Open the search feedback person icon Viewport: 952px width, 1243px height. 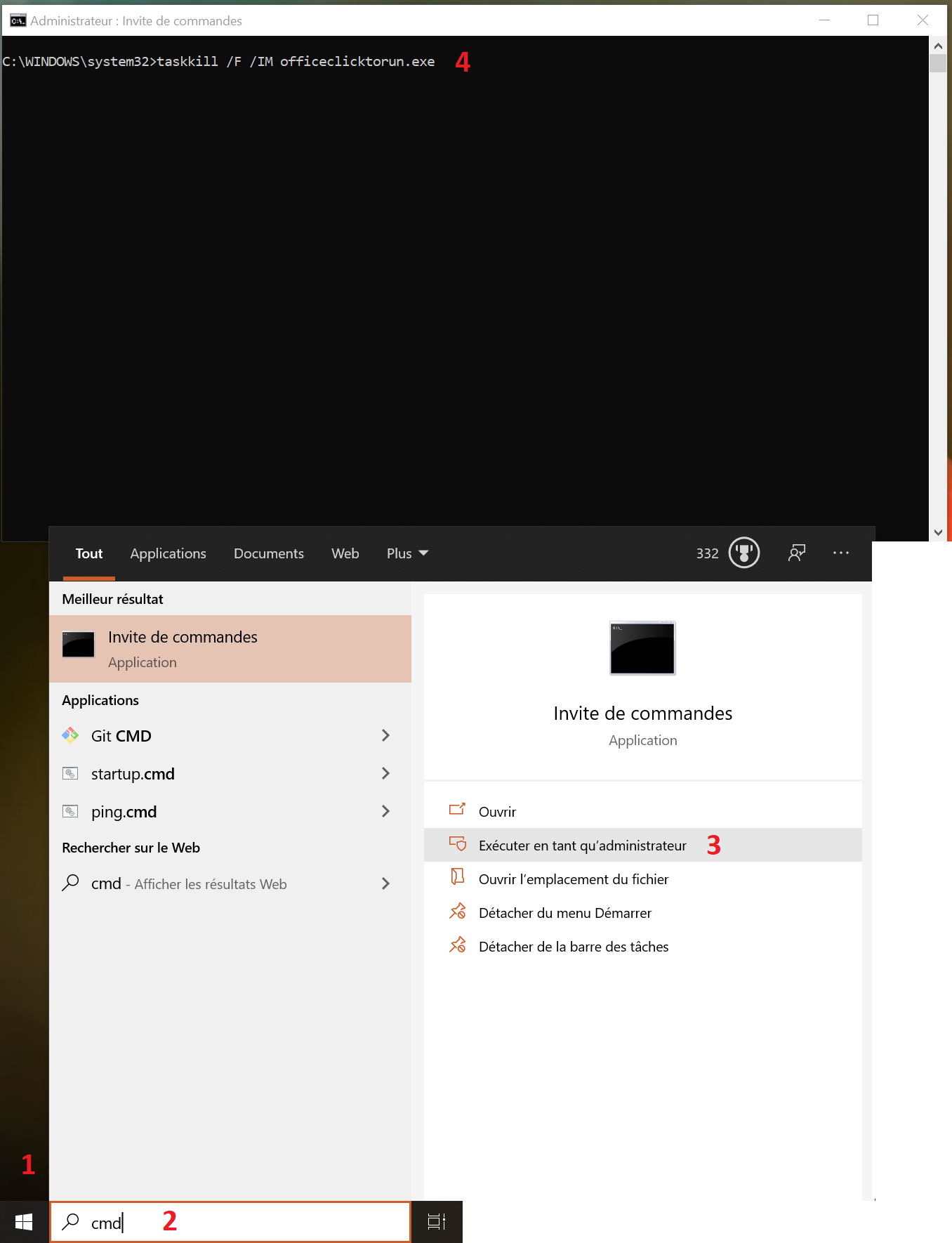[796, 553]
